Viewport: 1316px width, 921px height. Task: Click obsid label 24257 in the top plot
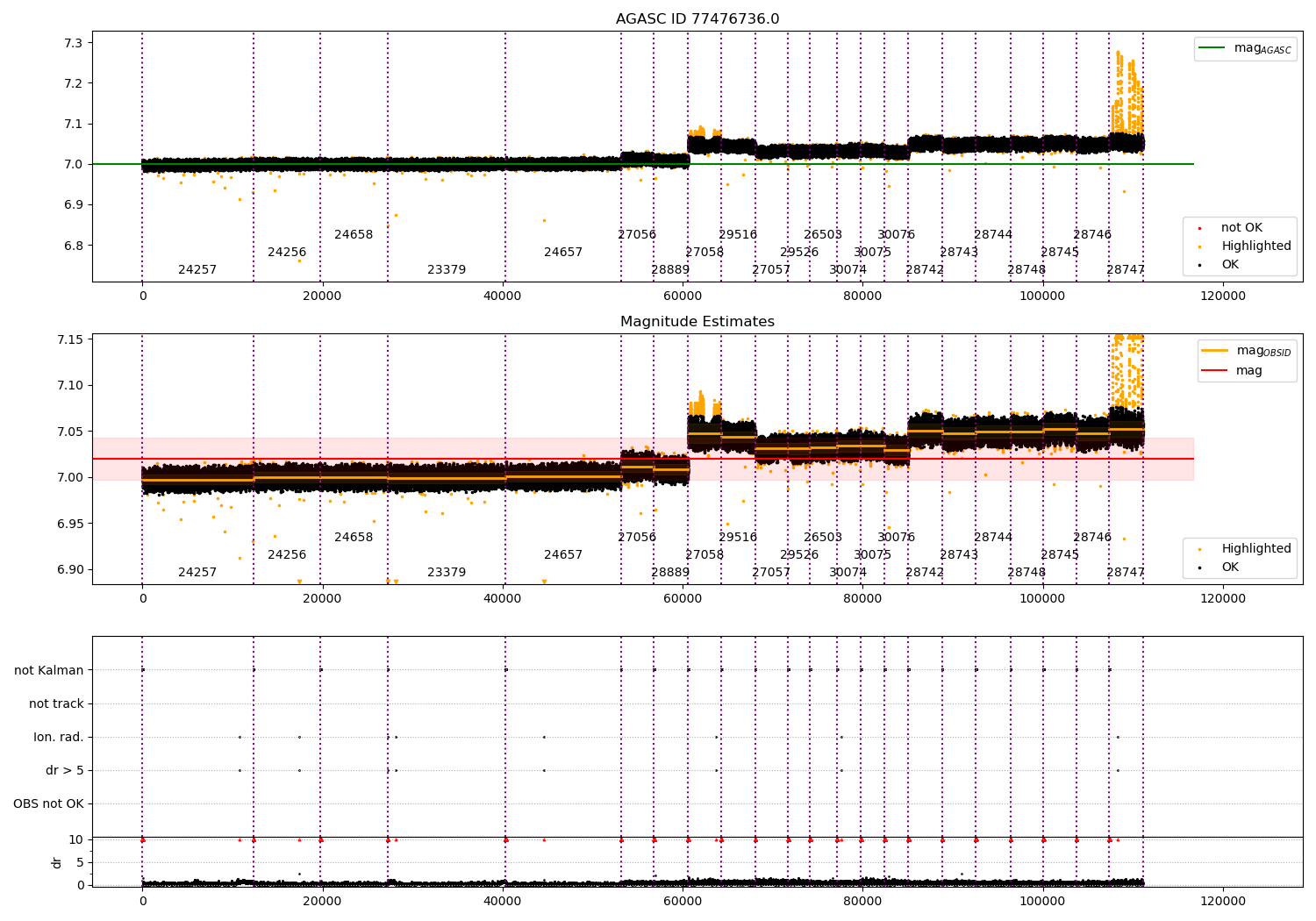pyautogui.click(x=197, y=270)
